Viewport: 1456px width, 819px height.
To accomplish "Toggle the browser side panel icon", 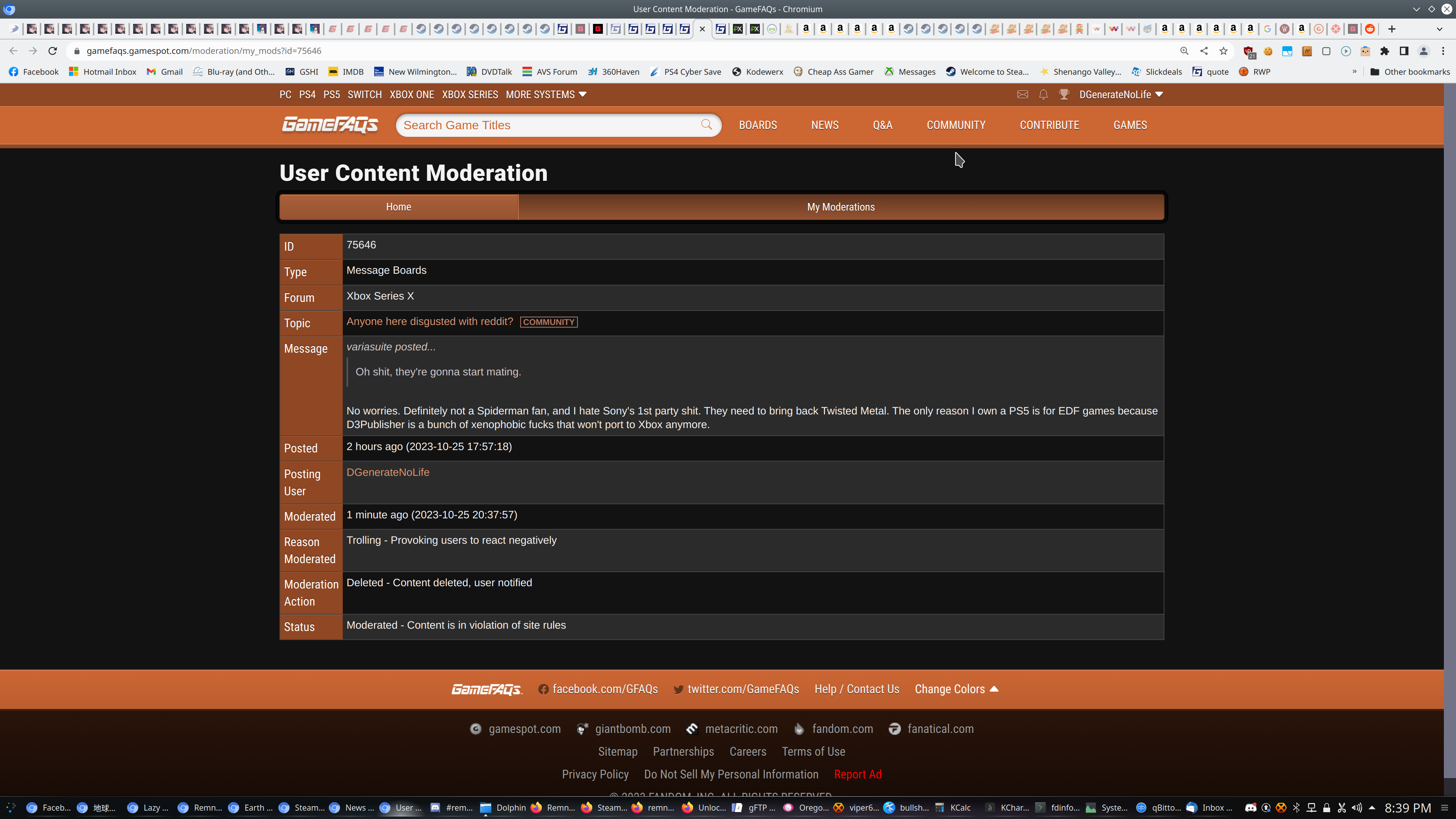I will pyautogui.click(x=1404, y=51).
